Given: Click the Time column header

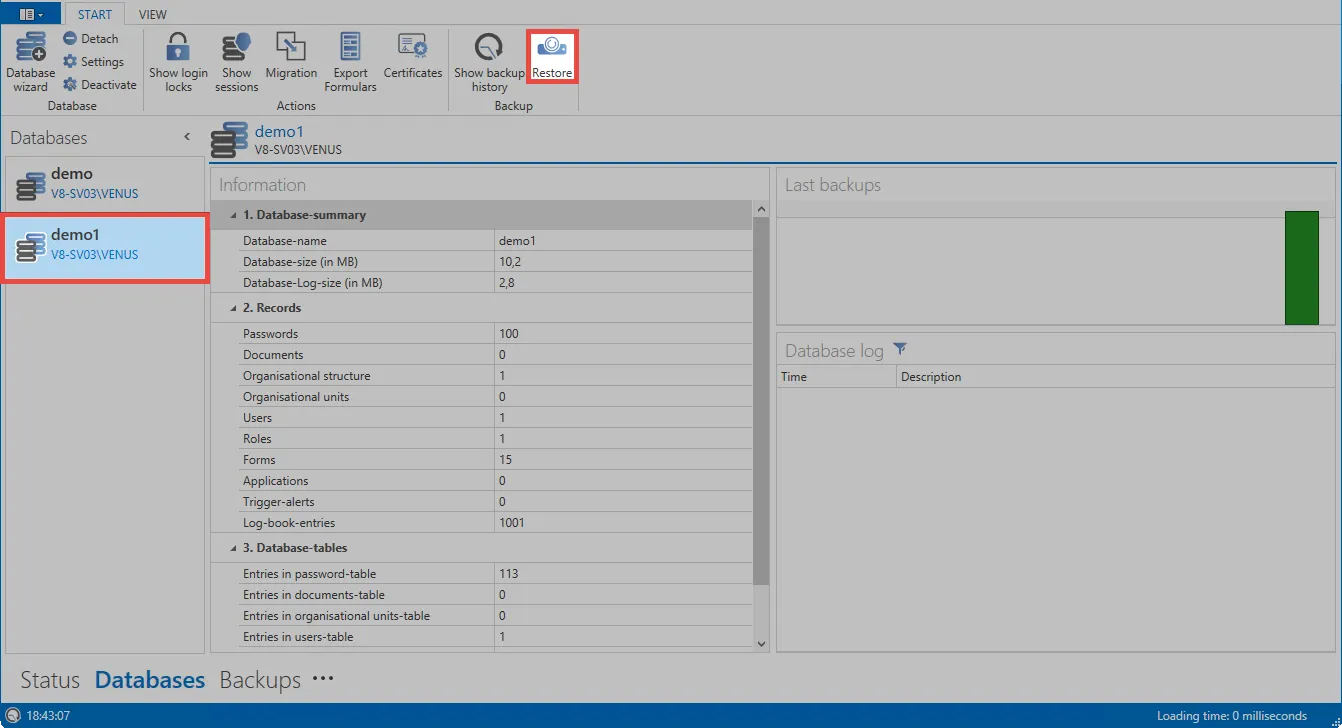Looking at the screenshot, I should tap(836, 377).
